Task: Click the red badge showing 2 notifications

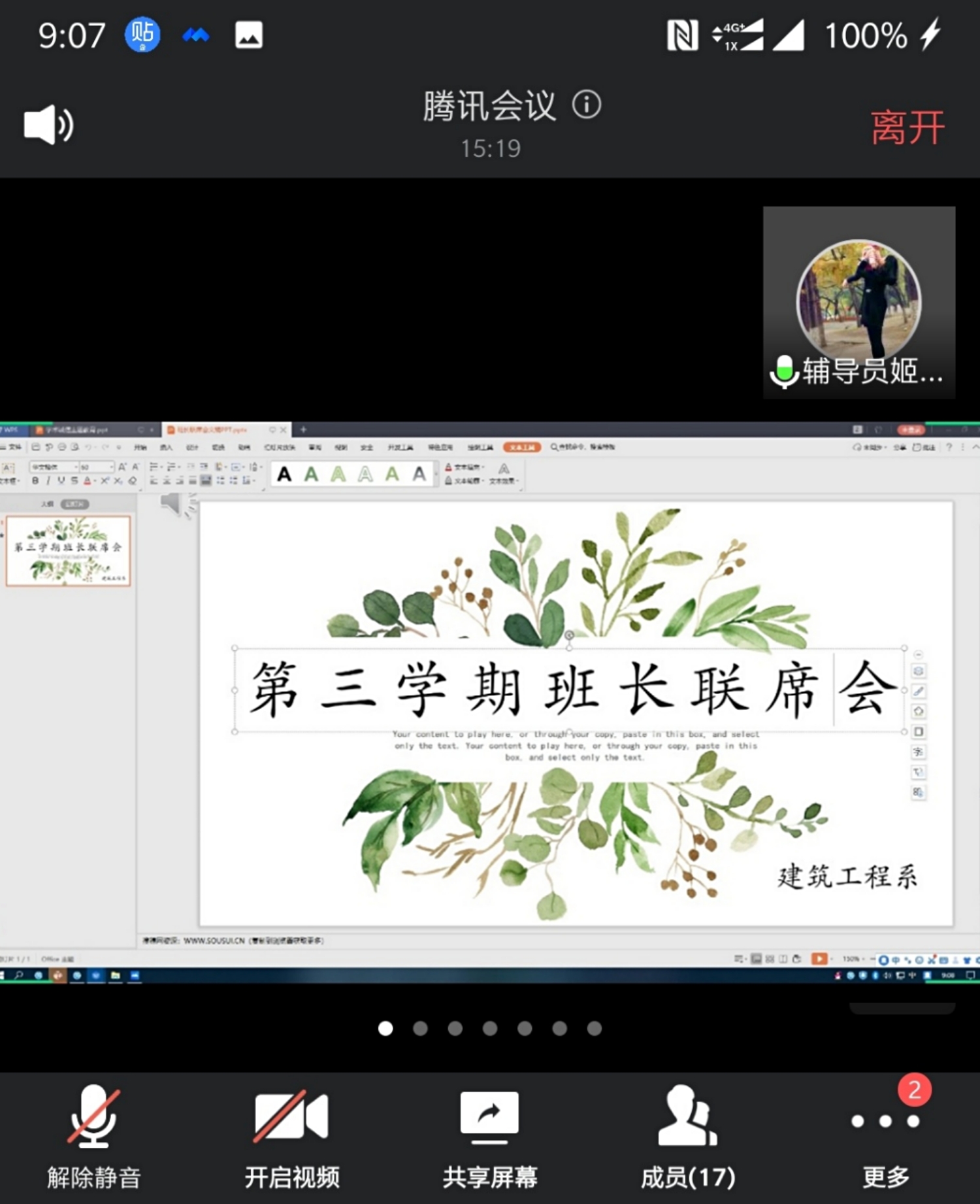Action: coord(914,1090)
